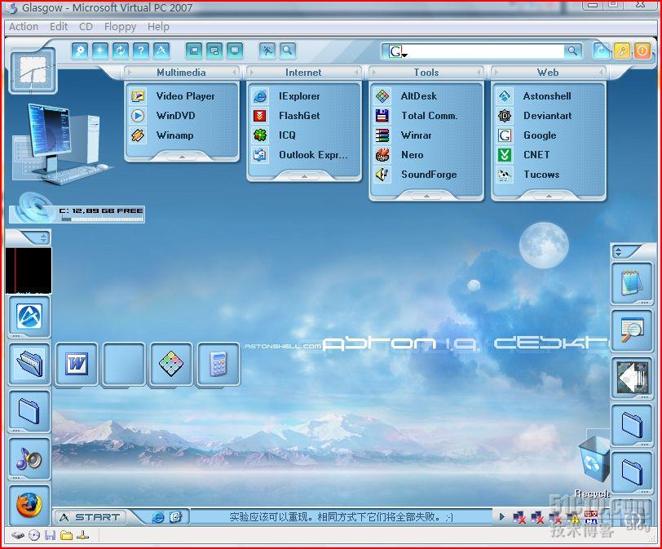Click the Word icon tile on desktop
662x549 pixels.
point(76,364)
